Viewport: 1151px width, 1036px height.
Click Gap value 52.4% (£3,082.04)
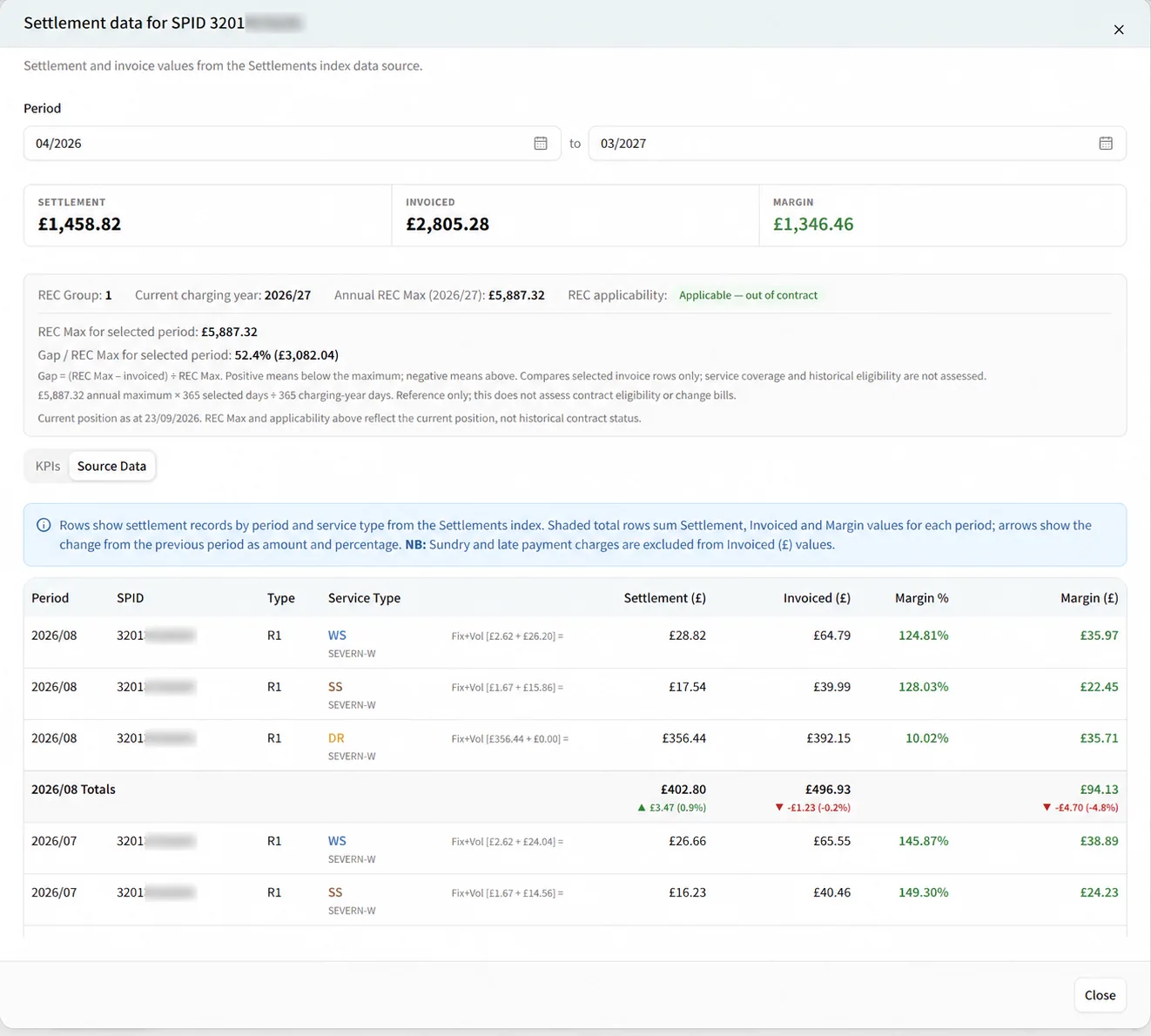pyautogui.click(x=286, y=355)
